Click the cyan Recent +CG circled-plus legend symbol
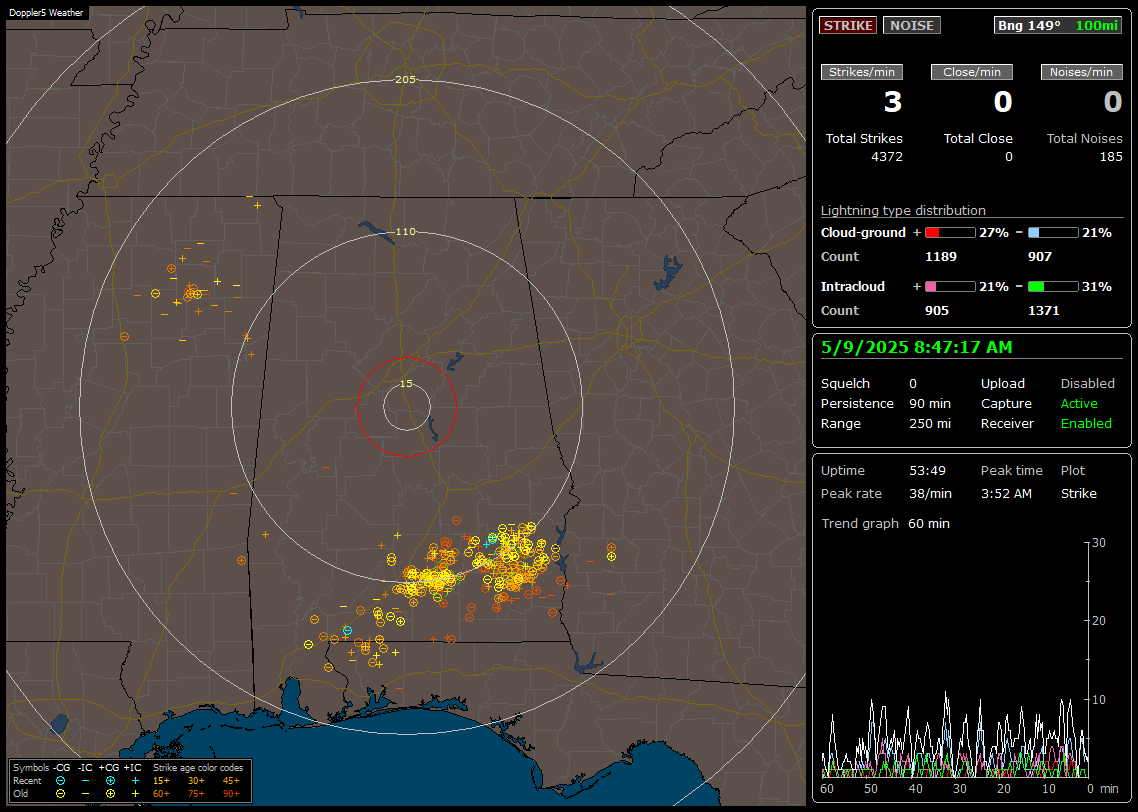Screen dimensions: 1138x812 point(110,781)
